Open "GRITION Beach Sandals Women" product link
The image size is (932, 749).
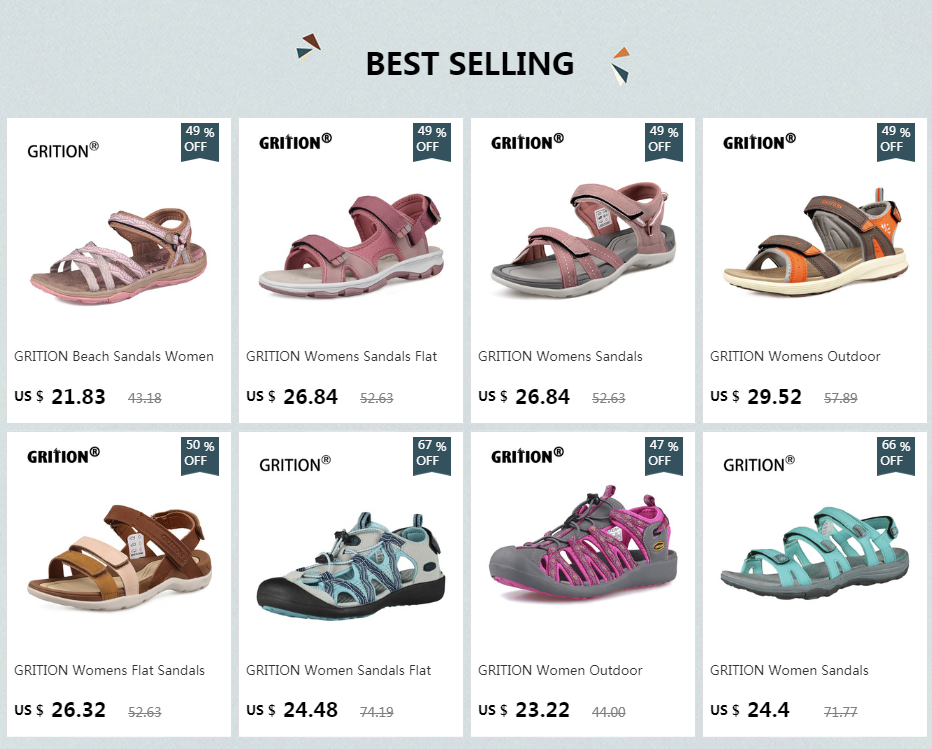pos(114,356)
